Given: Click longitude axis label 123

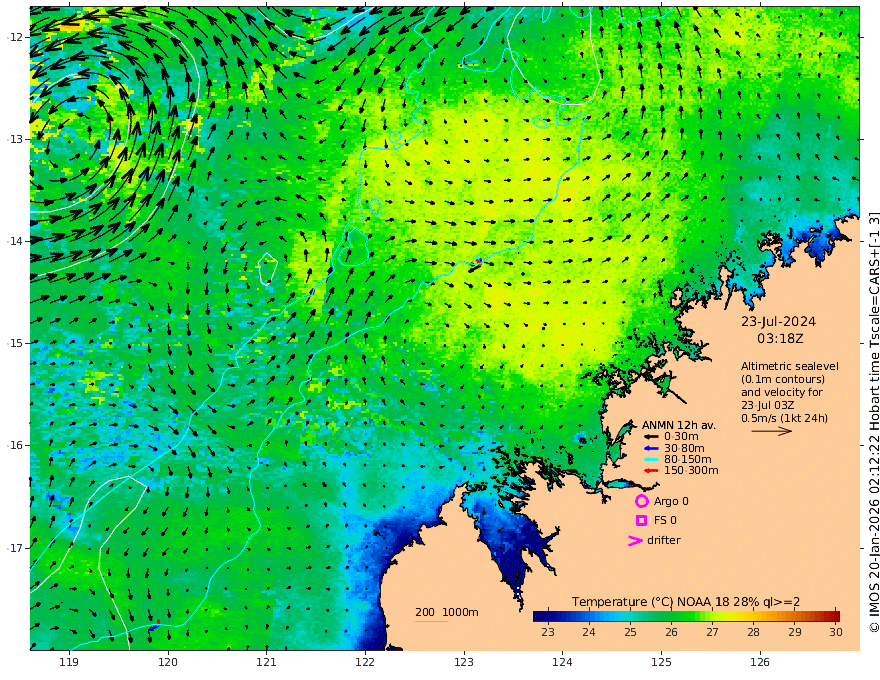Looking at the screenshot, I should 464,663.
